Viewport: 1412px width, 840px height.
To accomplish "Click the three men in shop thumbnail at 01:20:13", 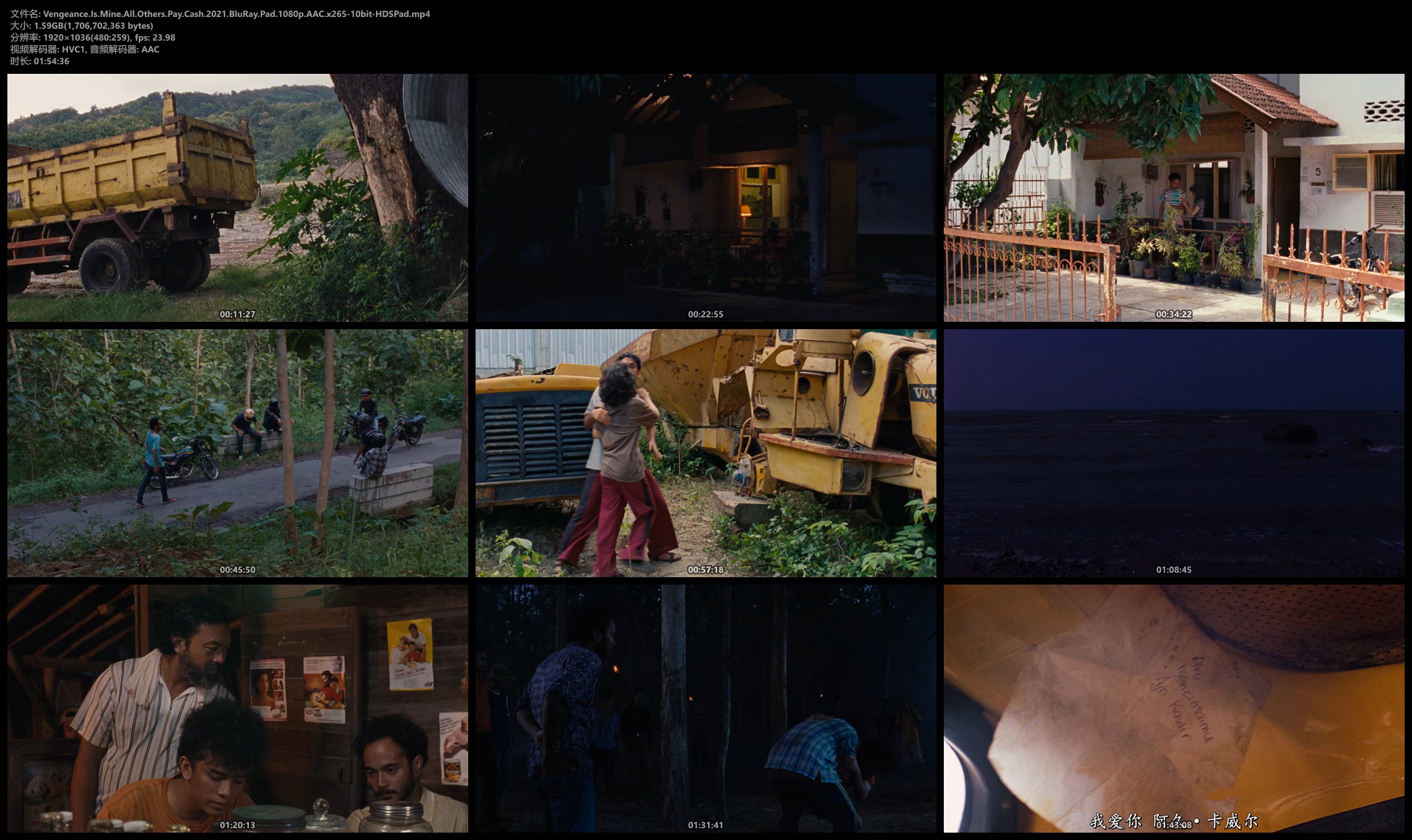I will coord(238,709).
